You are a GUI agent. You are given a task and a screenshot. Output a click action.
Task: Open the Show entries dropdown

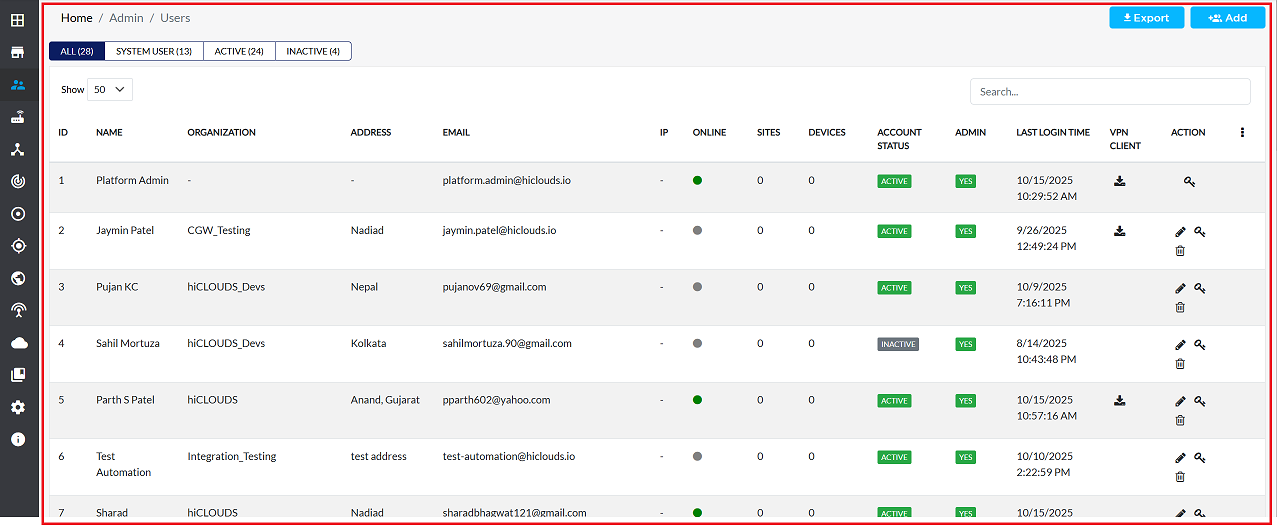click(x=110, y=89)
